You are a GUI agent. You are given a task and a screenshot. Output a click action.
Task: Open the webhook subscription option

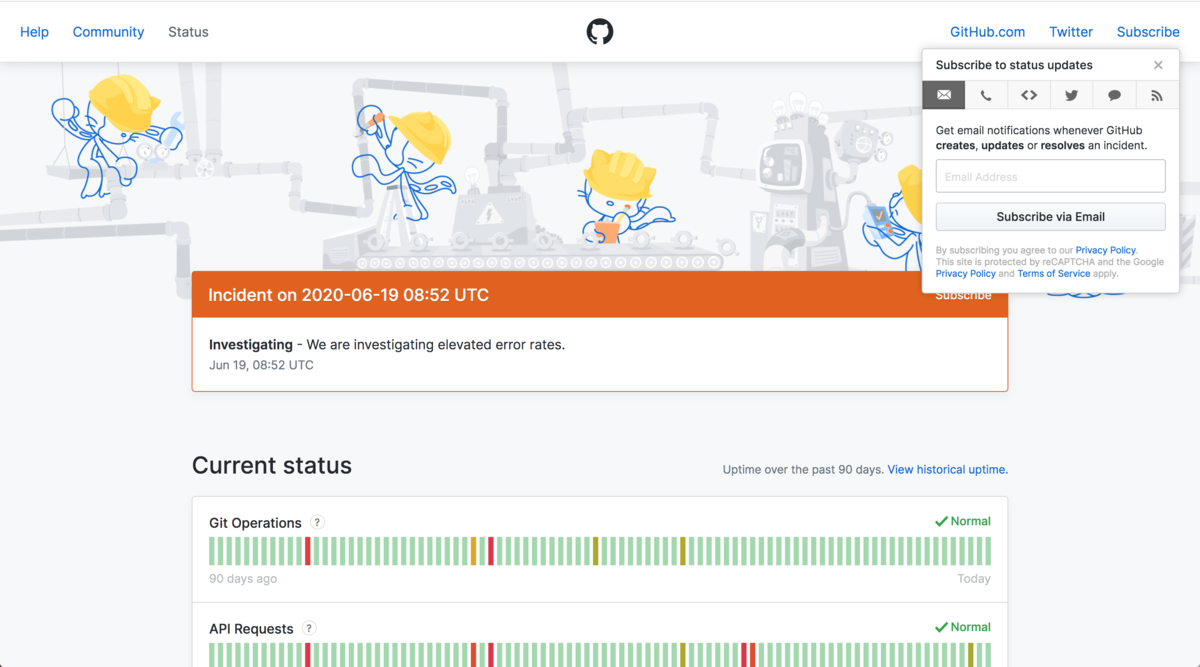tap(1029, 95)
